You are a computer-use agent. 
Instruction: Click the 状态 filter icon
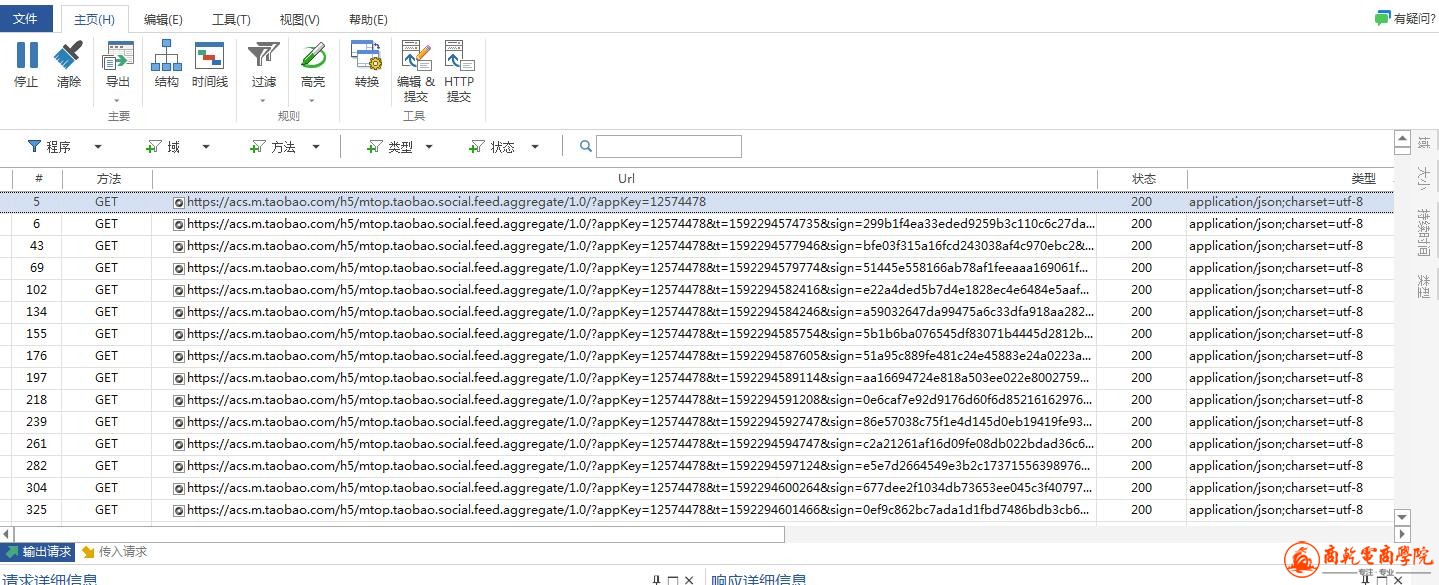tap(477, 147)
